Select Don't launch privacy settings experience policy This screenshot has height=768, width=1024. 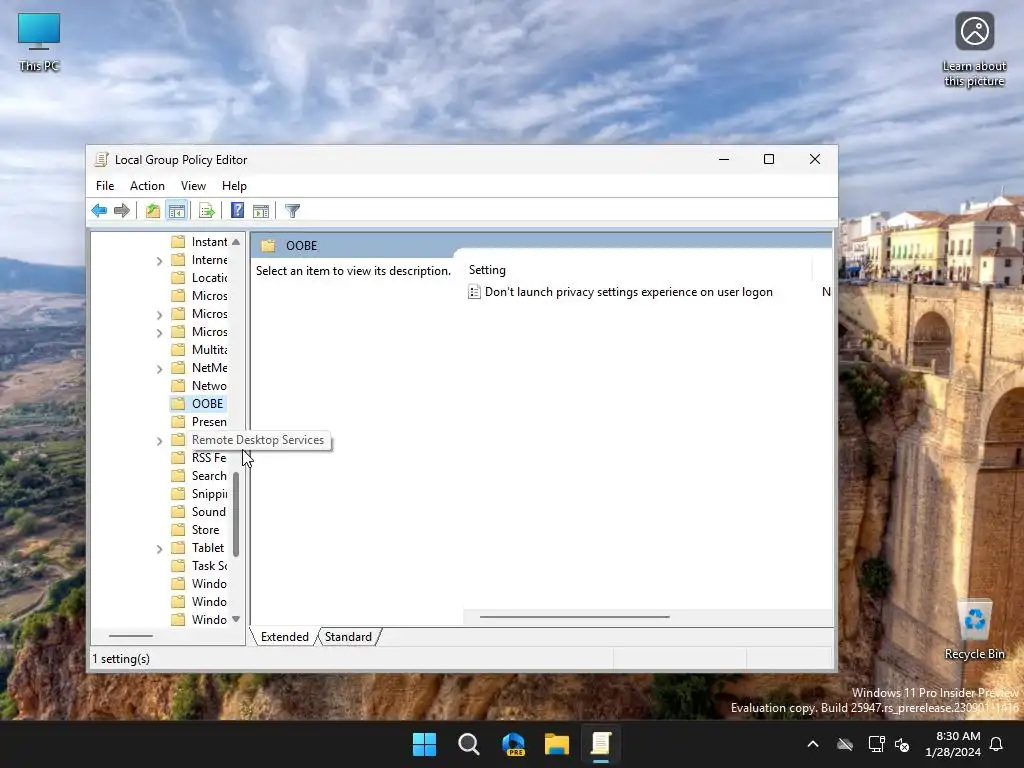[628, 292]
